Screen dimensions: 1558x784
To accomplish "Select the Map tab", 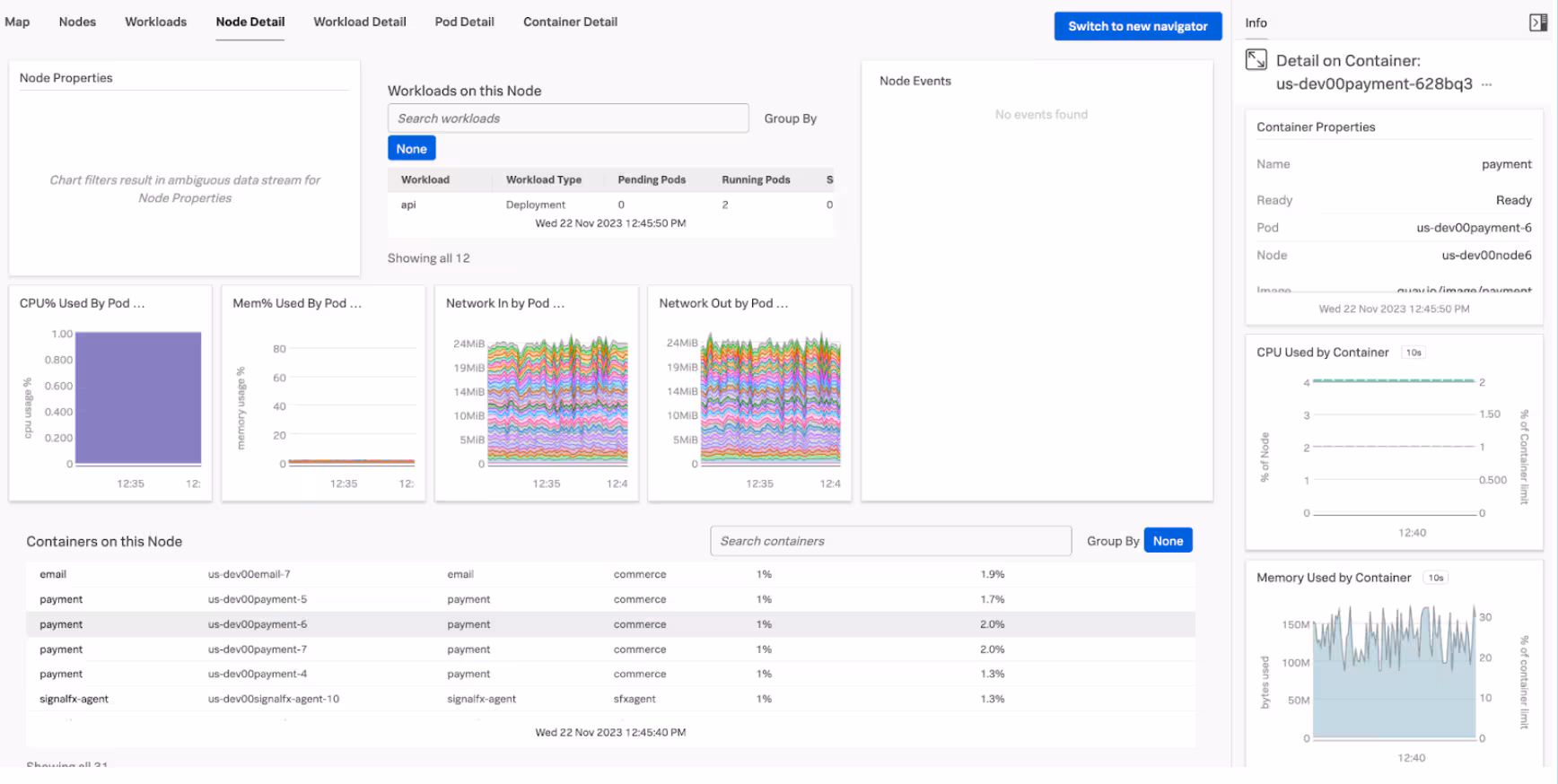I will (x=17, y=22).
